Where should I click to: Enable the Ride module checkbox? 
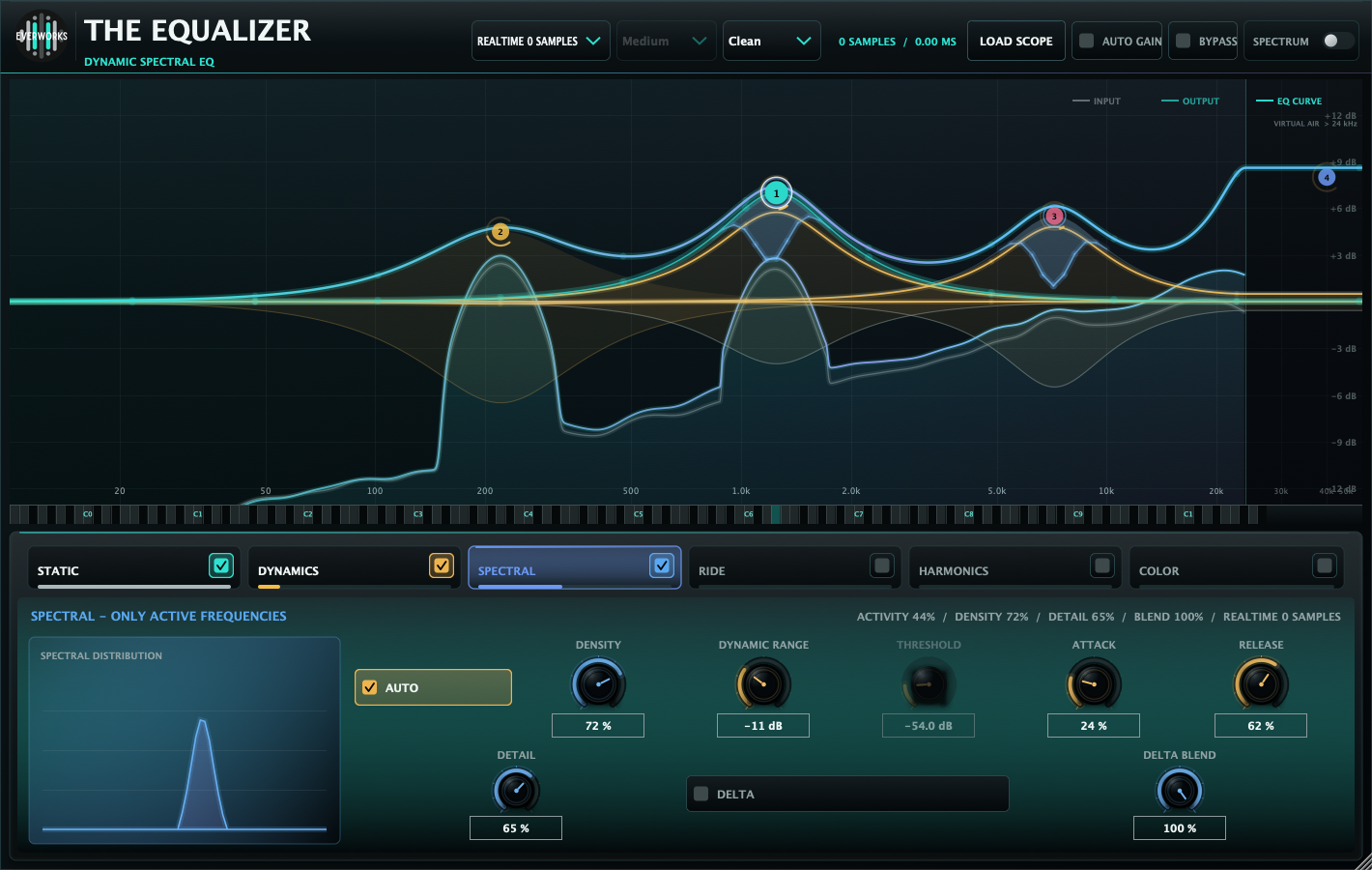point(882,565)
